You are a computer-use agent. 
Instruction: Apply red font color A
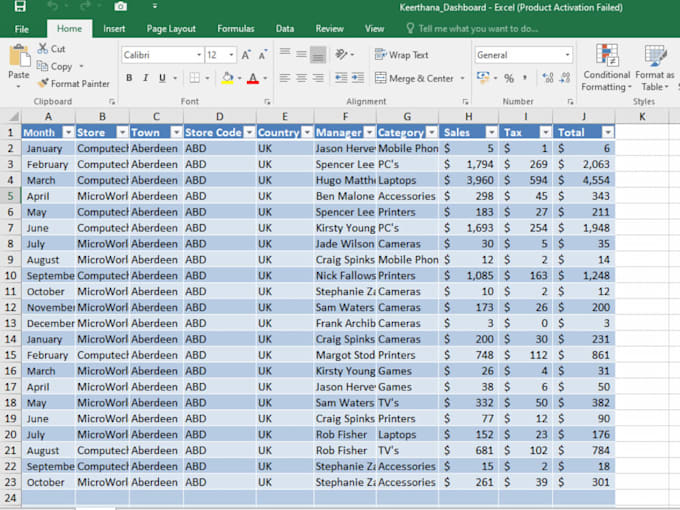[253, 78]
